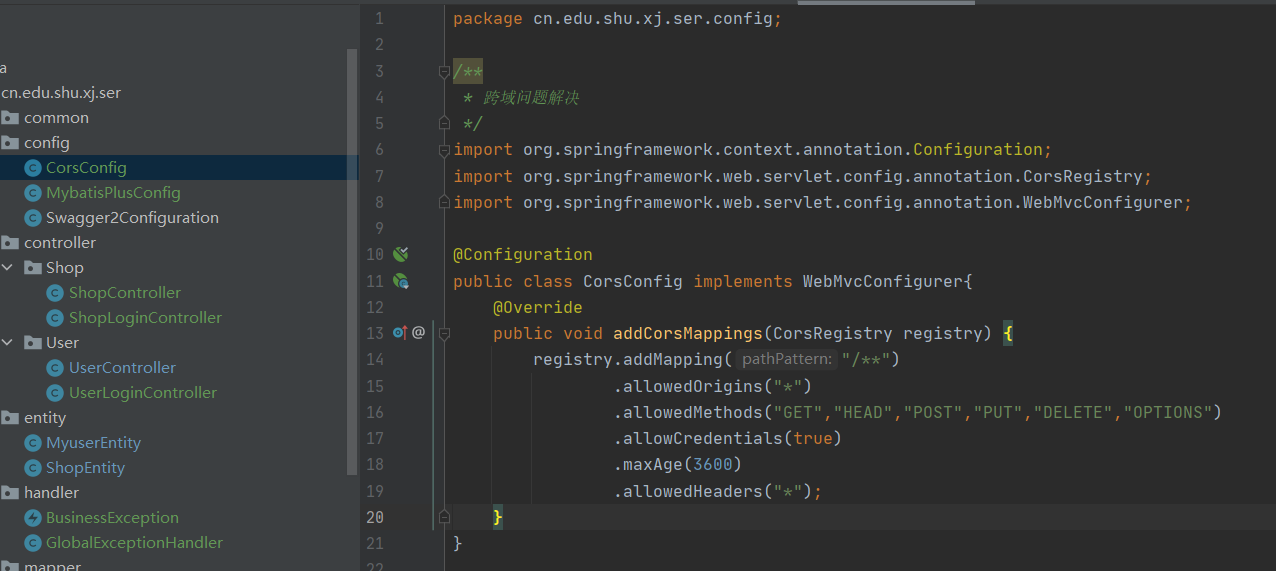Image resolution: width=1276 pixels, height=571 pixels.
Task: Click line number 14 in the gutter
Action: [x=375, y=359]
